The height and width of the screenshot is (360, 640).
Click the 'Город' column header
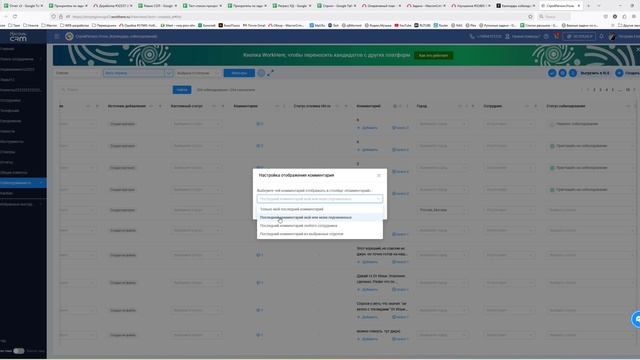coord(422,106)
